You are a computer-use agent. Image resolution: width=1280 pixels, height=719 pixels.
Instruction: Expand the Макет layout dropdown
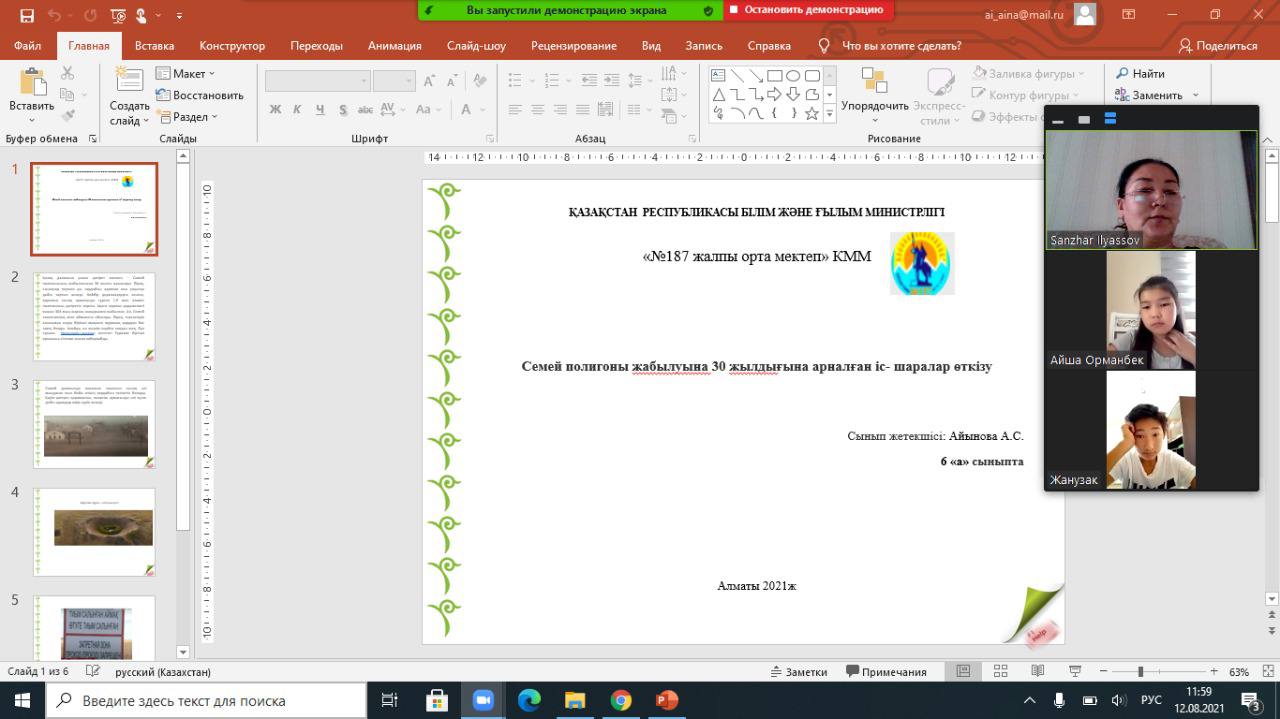point(186,74)
